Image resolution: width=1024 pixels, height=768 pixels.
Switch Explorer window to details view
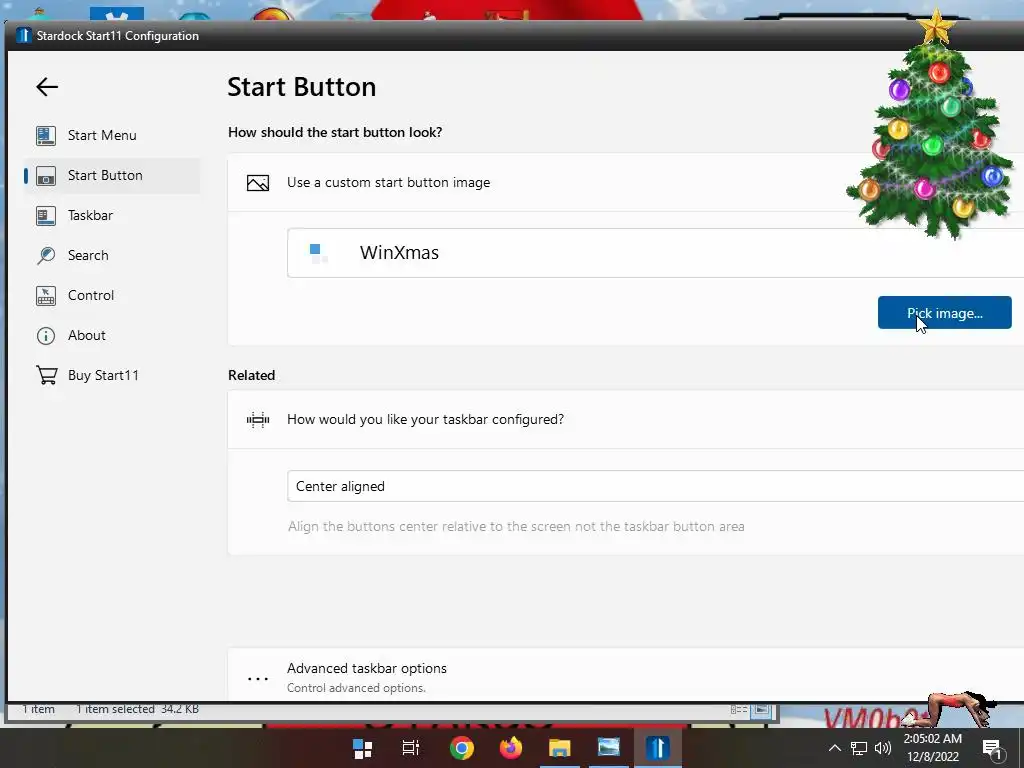pos(739,710)
